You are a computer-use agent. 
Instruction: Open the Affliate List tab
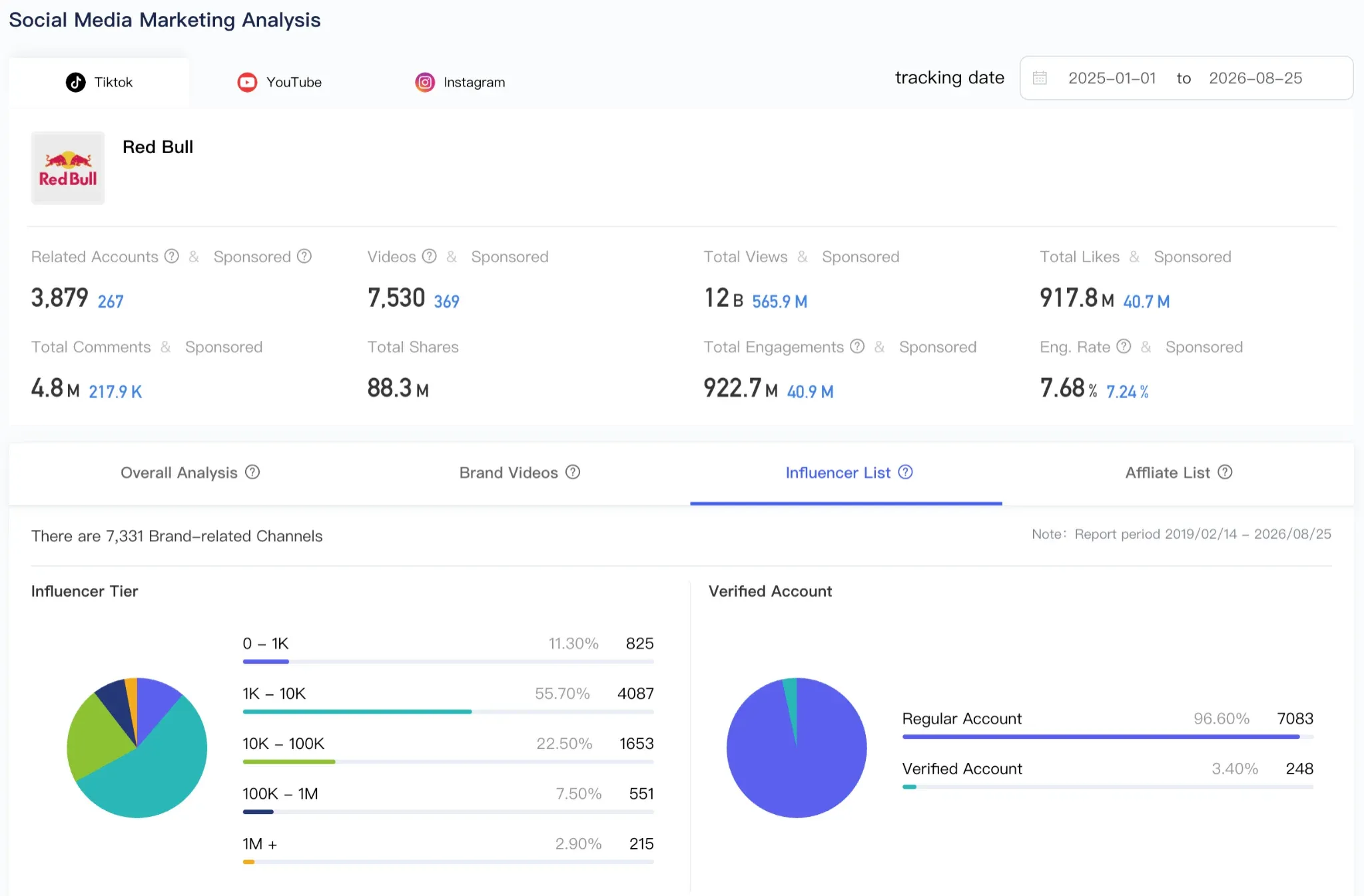click(1178, 473)
